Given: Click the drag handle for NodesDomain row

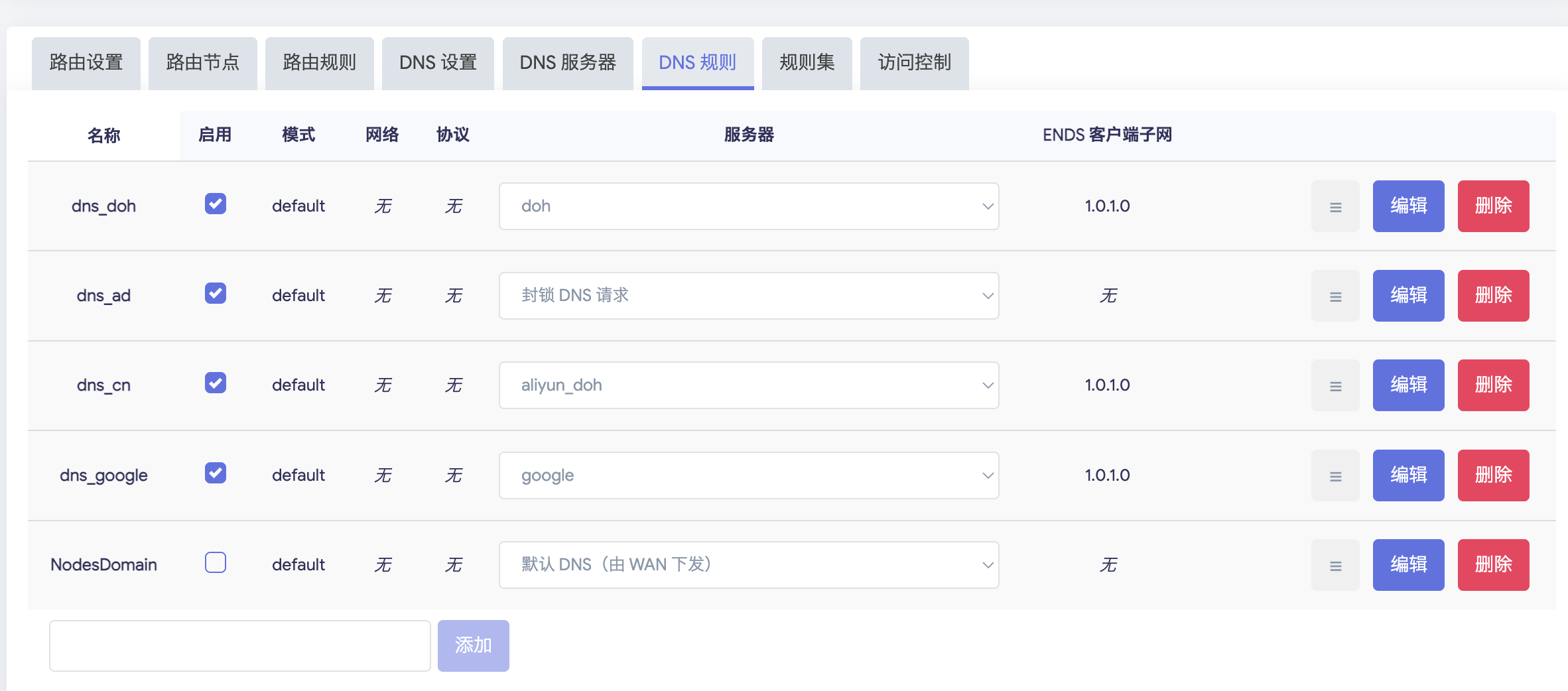Looking at the screenshot, I should (x=1335, y=565).
